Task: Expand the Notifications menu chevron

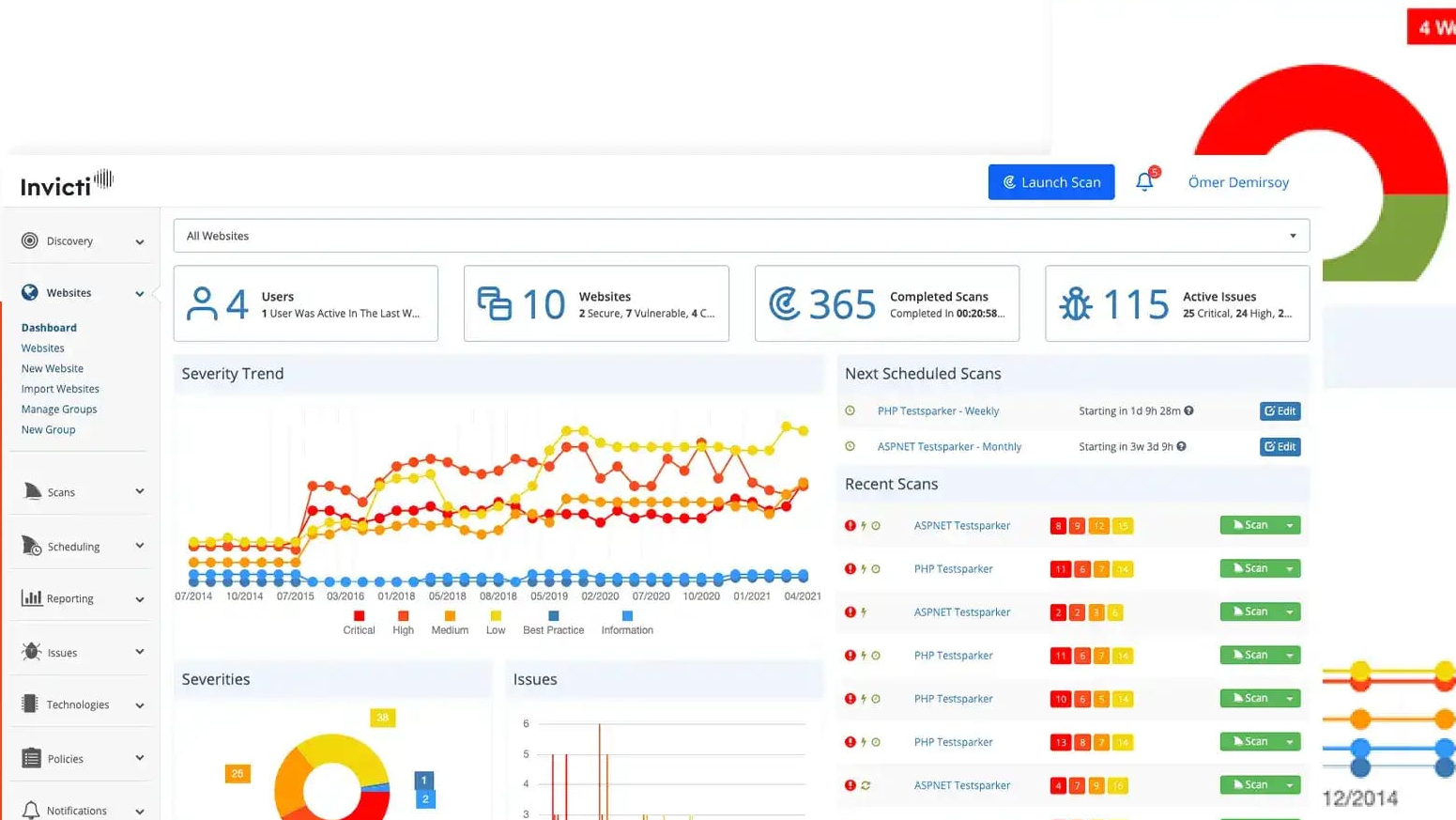Action: pos(140,812)
